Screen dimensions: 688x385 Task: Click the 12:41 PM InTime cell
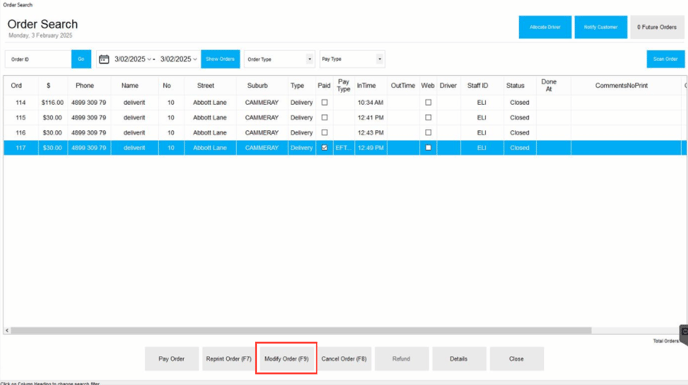tap(370, 118)
